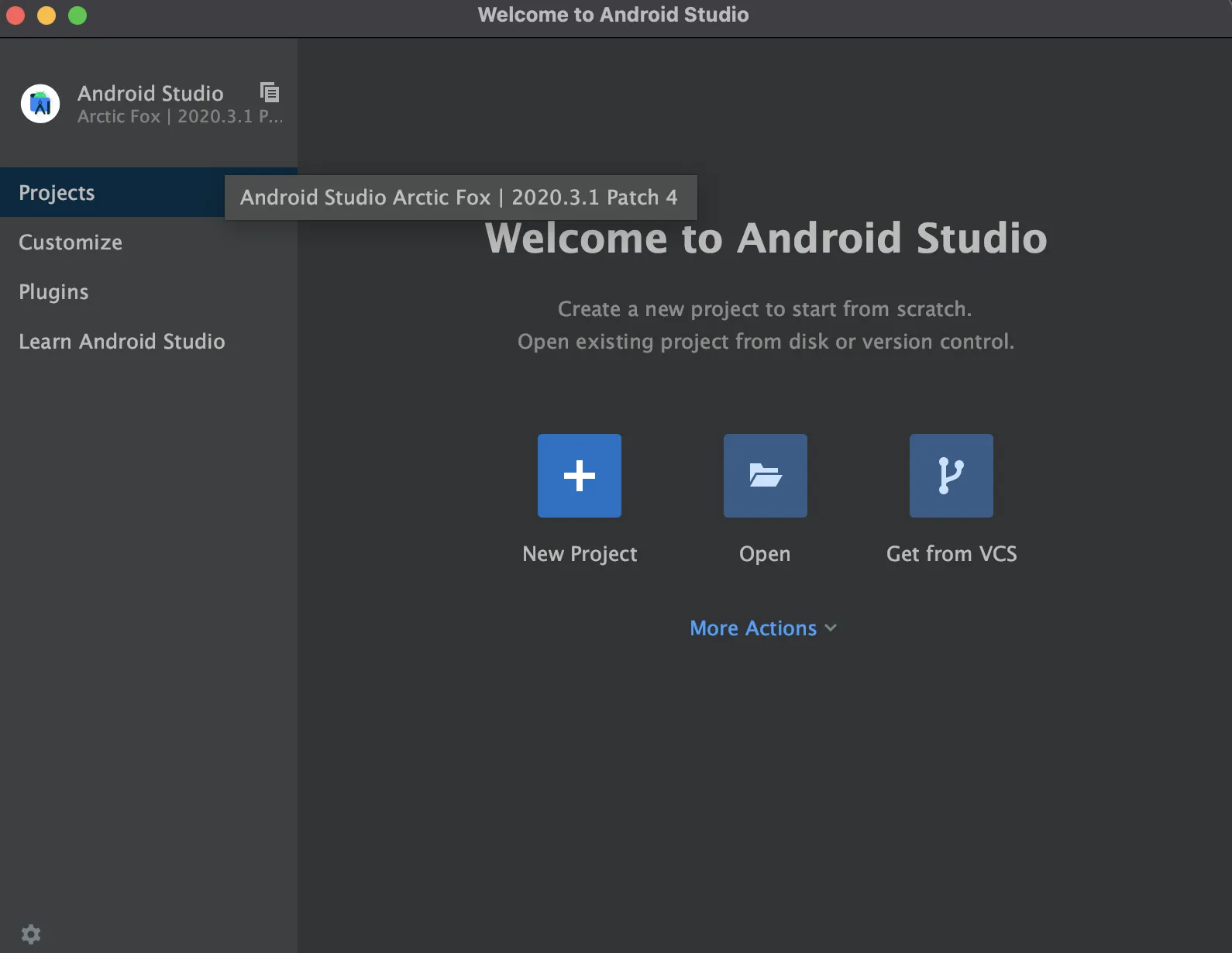Open the Plugins section

click(53, 292)
